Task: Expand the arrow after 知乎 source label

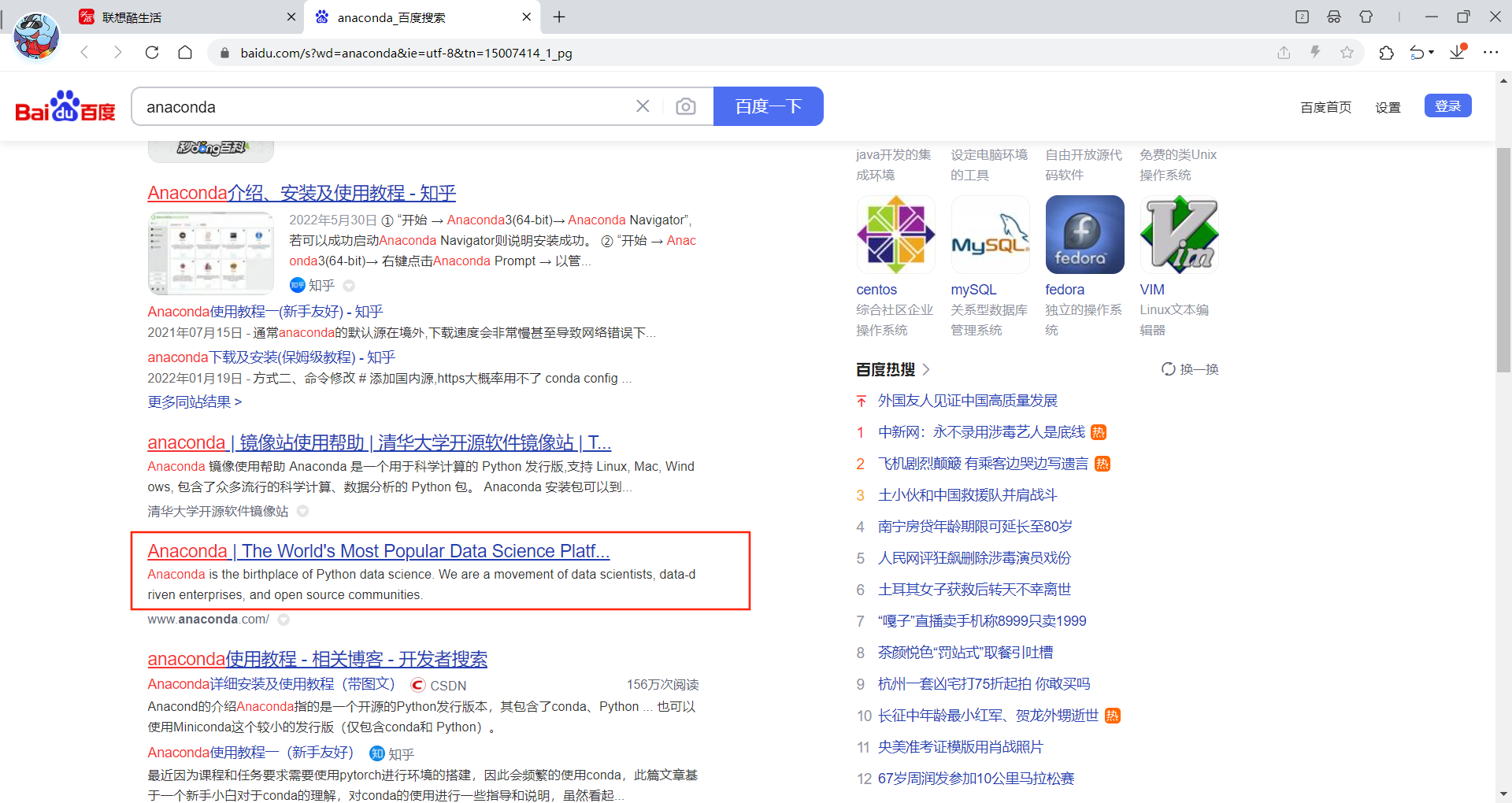Action: pyautogui.click(x=349, y=286)
